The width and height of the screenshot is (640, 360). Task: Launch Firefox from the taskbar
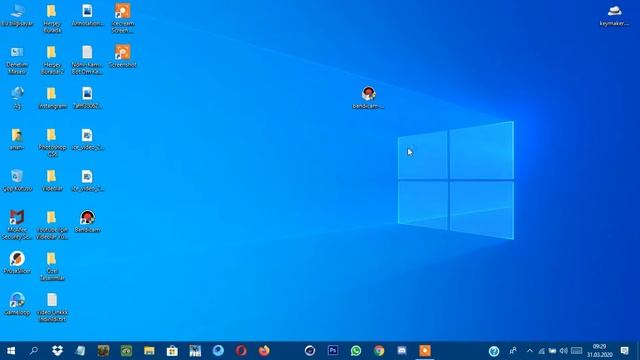[x=264, y=351]
